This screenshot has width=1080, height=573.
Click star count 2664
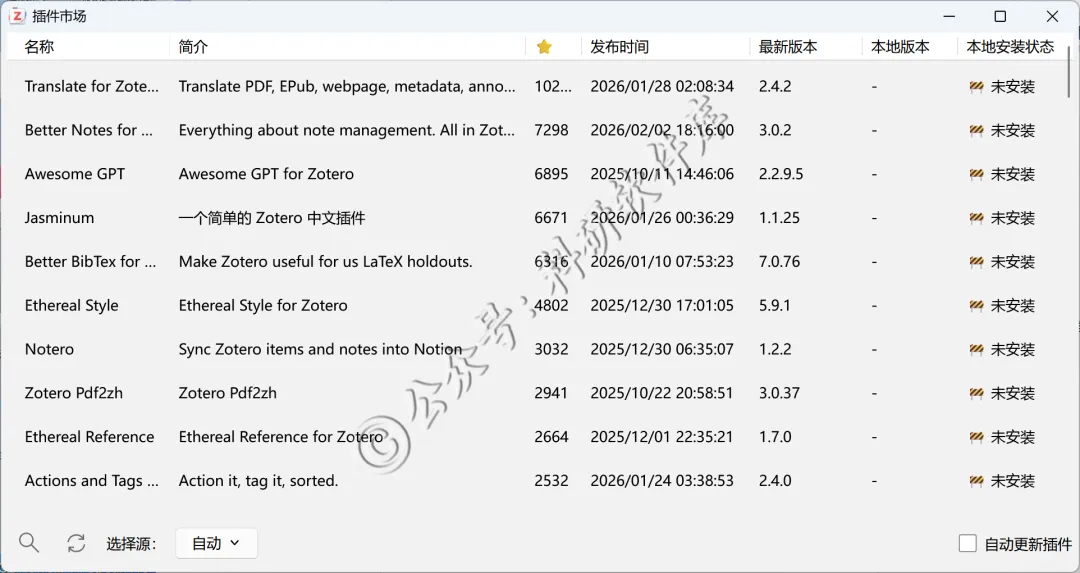tap(552, 437)
